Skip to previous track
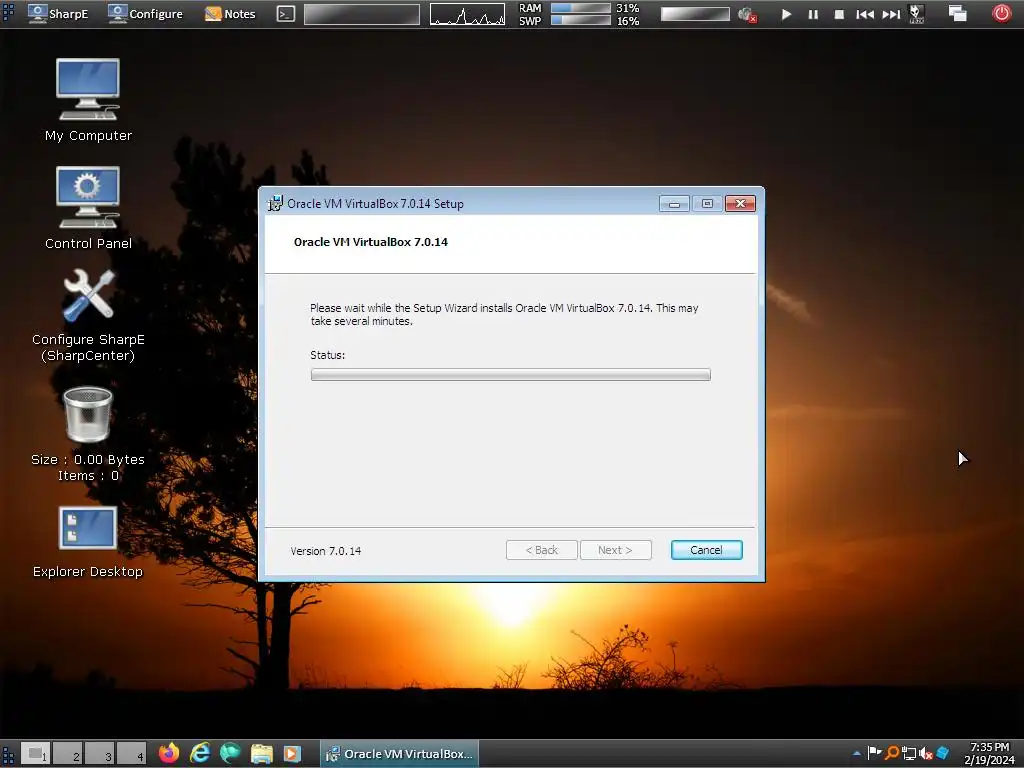This screenshot has width=1024, height=768. (x=865, y=14)
